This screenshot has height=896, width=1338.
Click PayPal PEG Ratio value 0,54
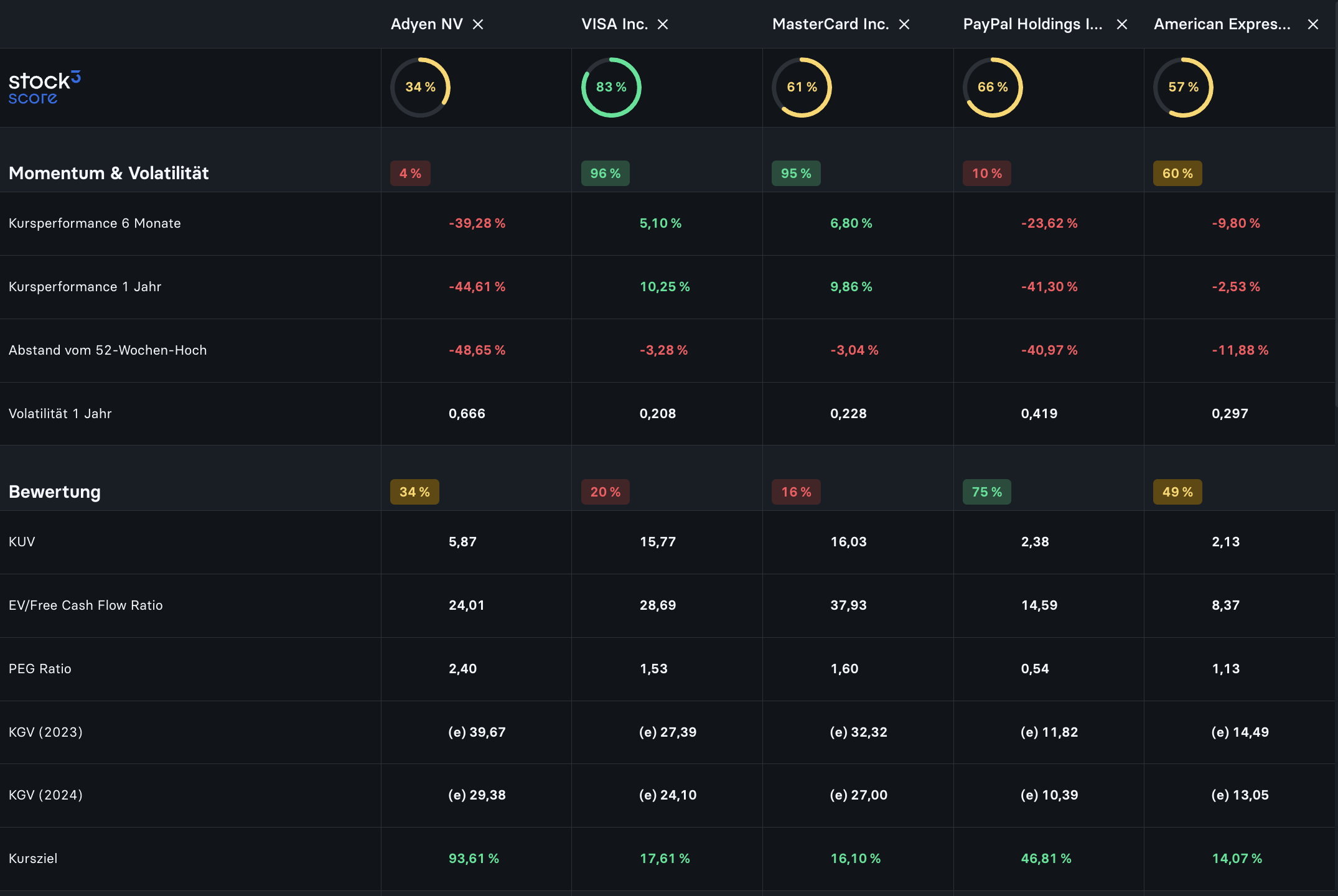click(x=1035, y=669)
